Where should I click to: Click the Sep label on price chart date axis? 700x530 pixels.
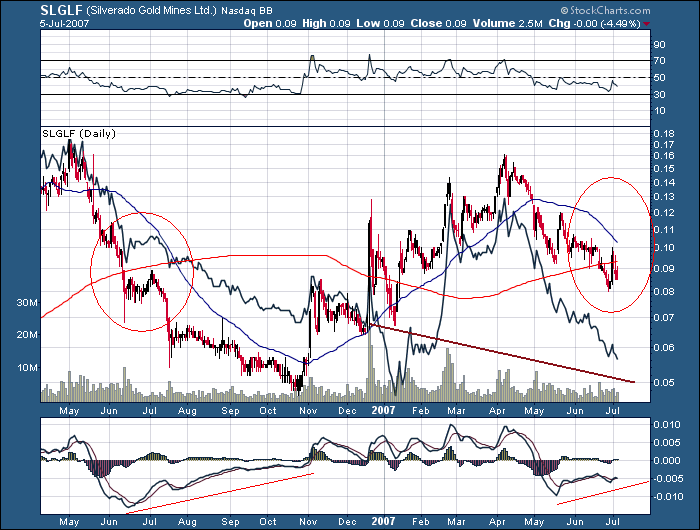(230, 411)
